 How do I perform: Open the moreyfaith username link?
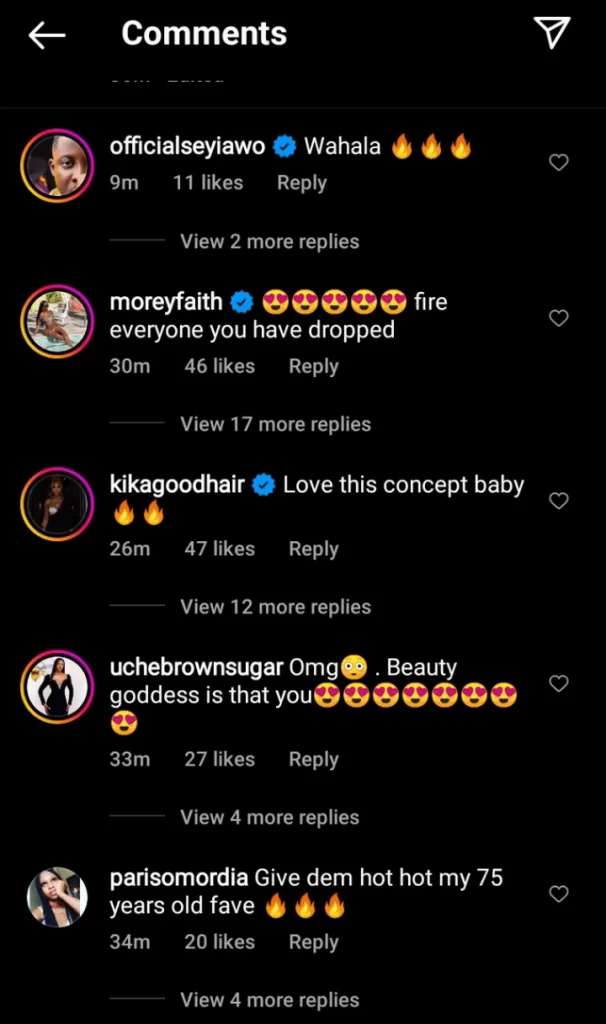tap(166, 302)
